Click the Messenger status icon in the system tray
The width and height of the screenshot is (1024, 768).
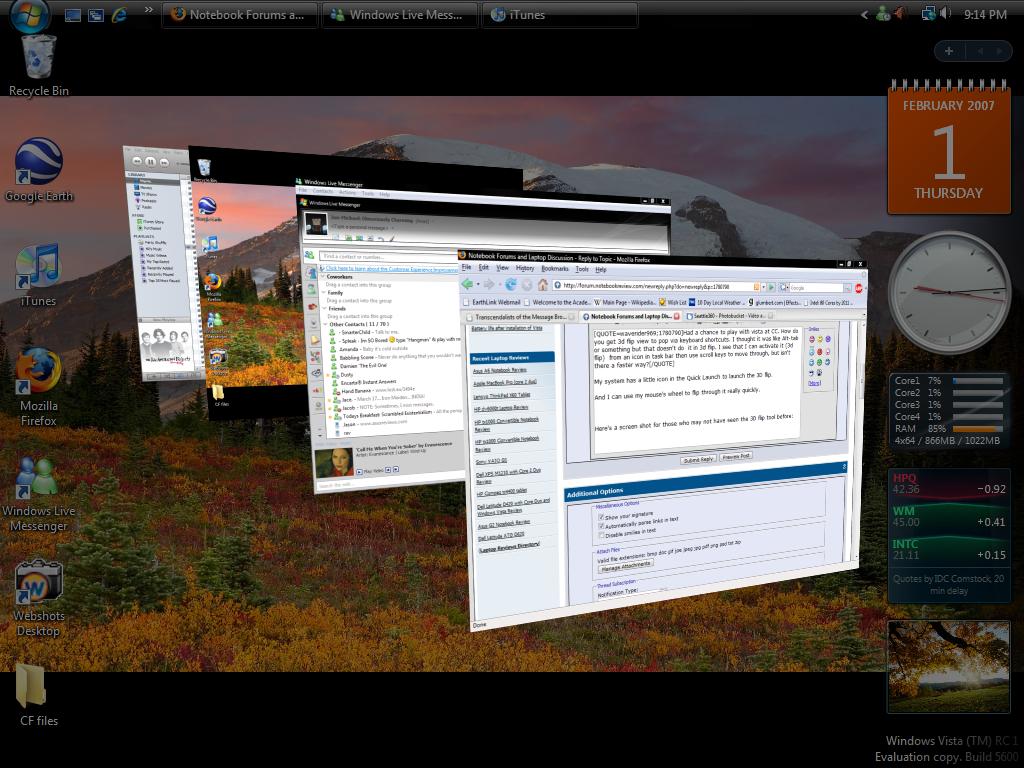click(x=884, y=14)
